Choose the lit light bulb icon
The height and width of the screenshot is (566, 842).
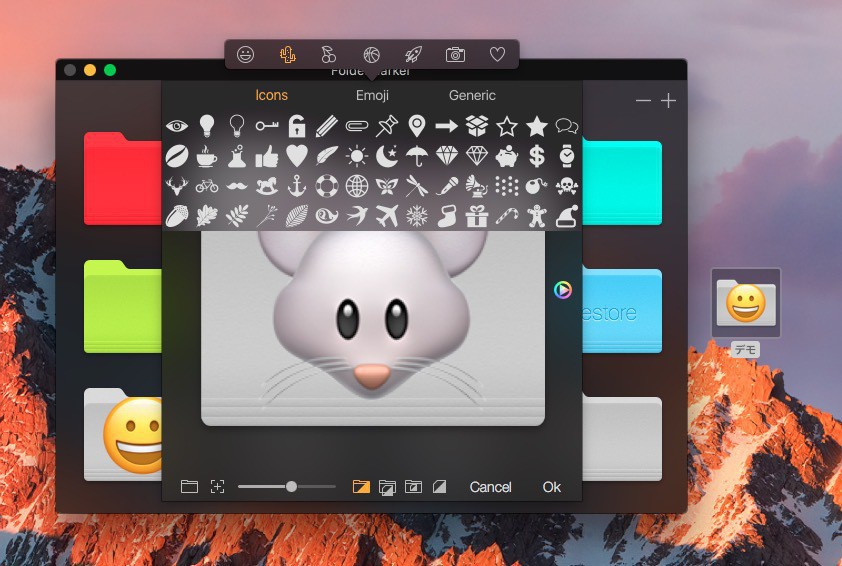(x=207, y=126)
